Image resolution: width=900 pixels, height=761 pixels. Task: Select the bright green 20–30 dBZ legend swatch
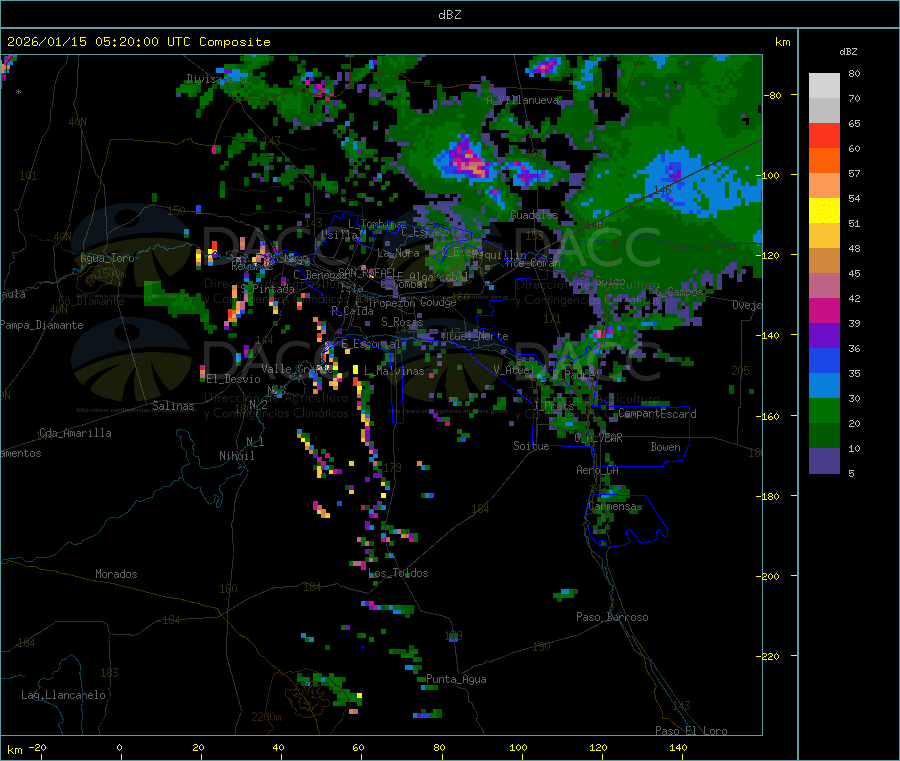[x=824, y=410]
